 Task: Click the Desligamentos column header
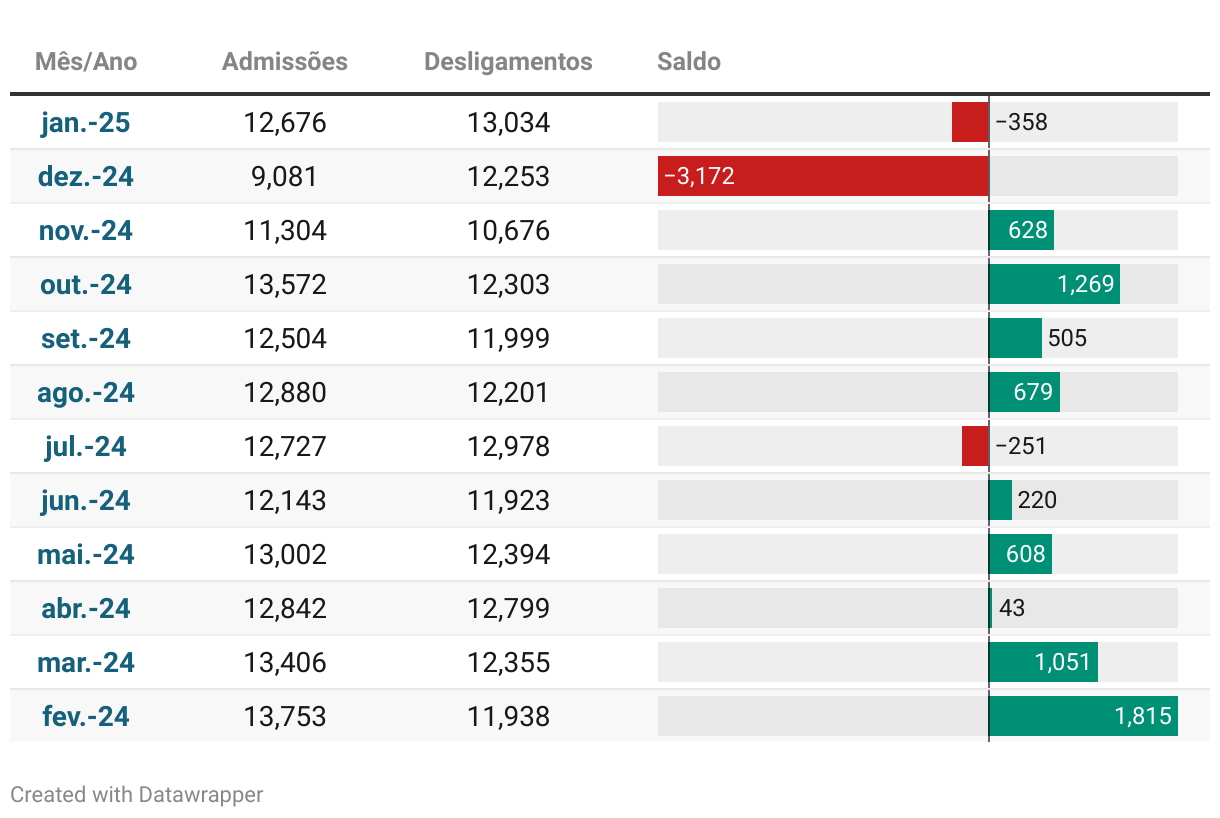[x=508, y=62]
